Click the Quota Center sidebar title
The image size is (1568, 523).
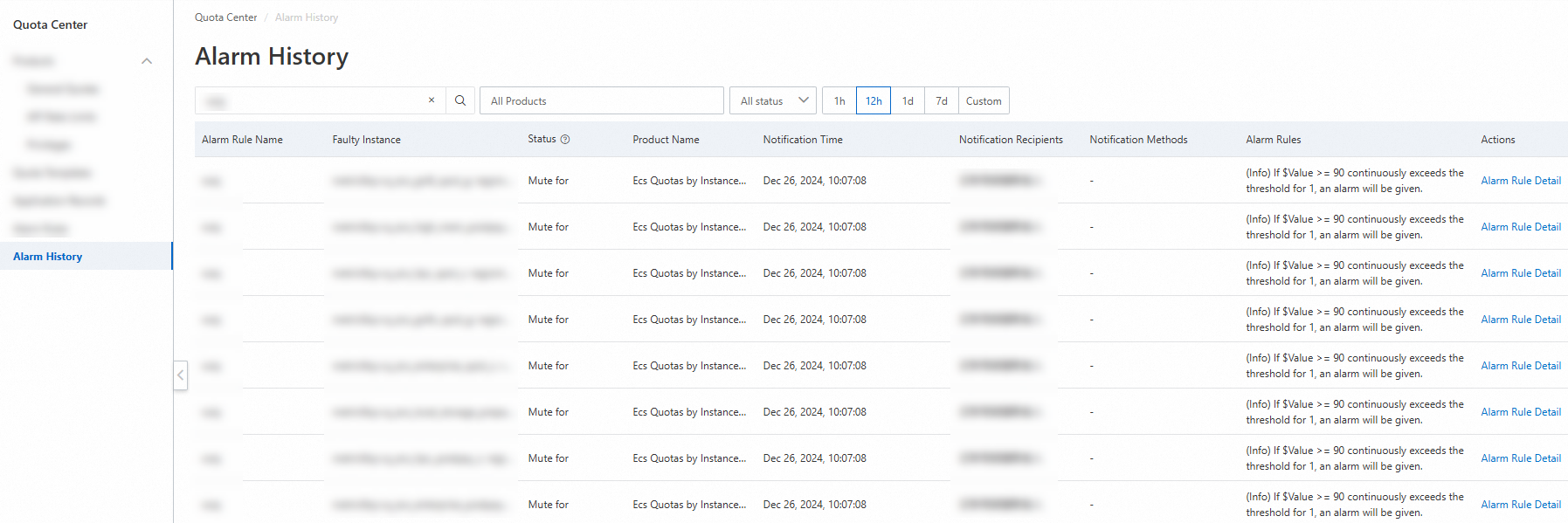coord(50,24)
